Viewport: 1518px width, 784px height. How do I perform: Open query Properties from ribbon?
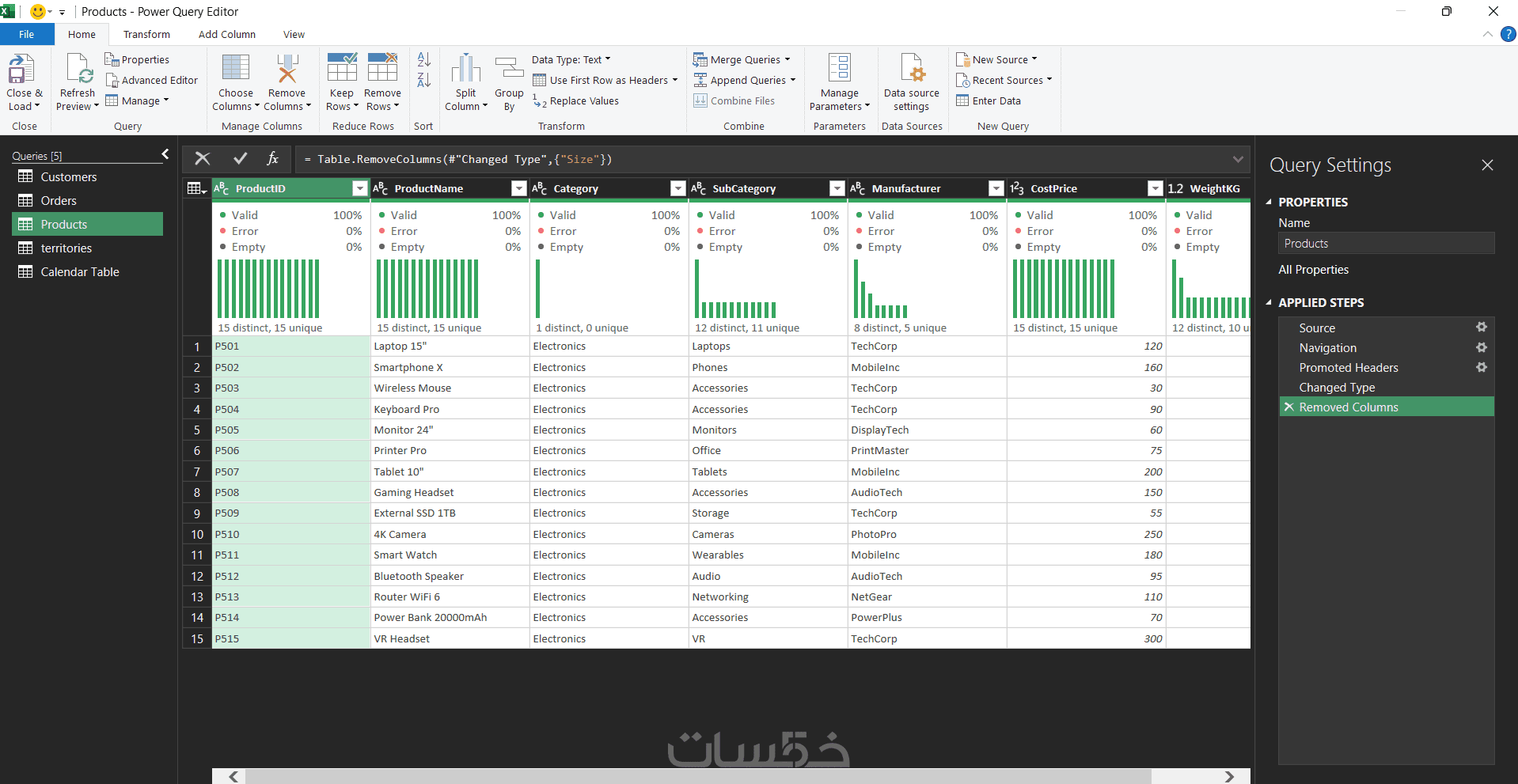click(x=137, y=59)
